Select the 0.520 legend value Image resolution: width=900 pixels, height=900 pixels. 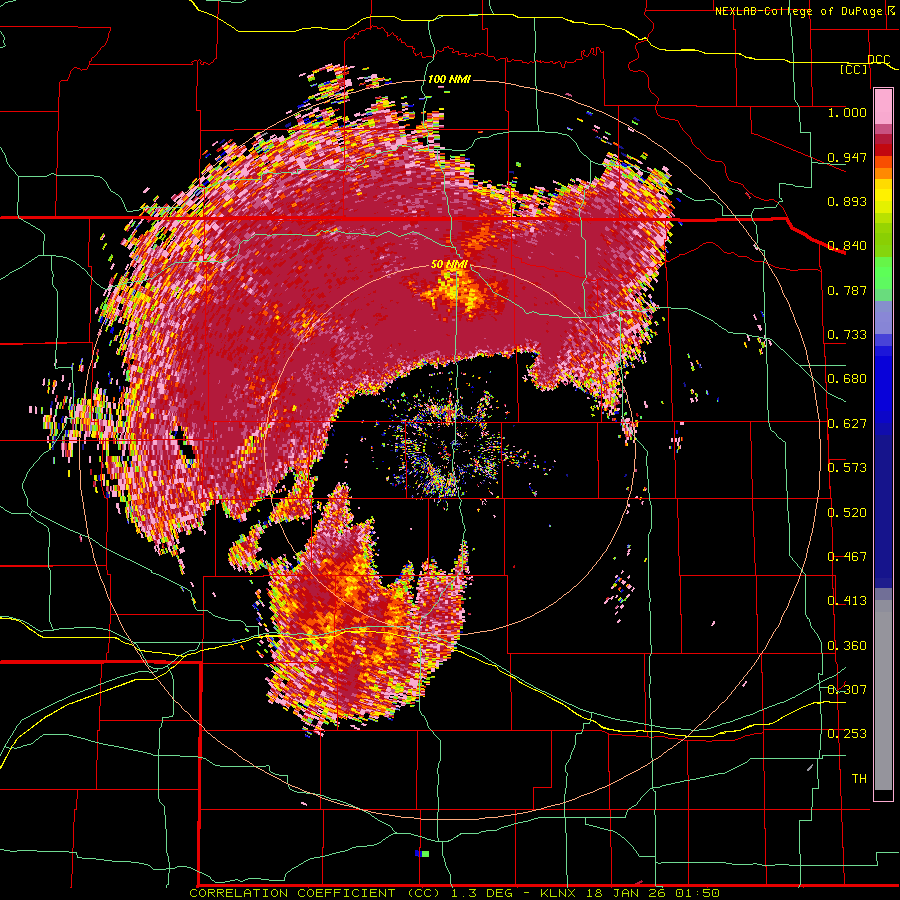pos(847,513)
